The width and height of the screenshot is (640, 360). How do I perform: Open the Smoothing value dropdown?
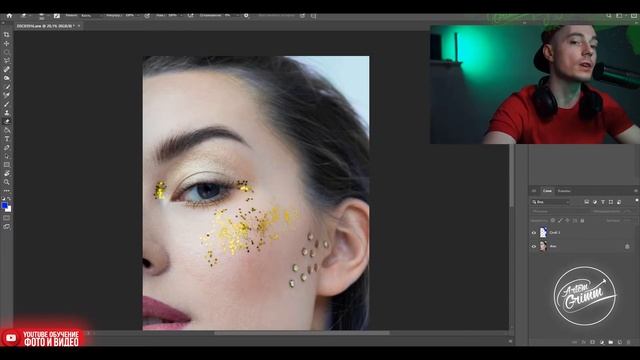point(230,16)
